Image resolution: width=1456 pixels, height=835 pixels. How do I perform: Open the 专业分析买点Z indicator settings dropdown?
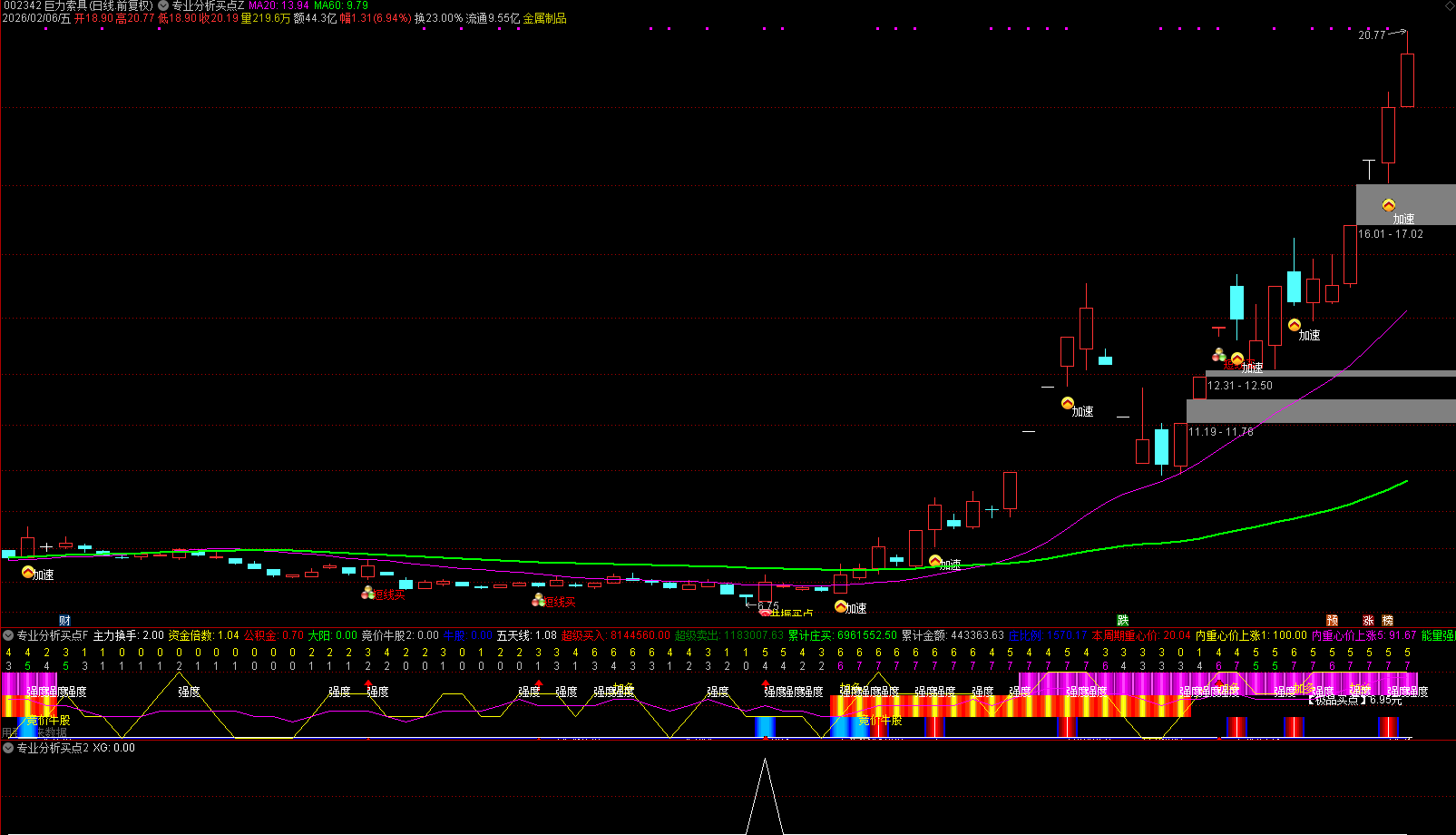[163, 5]
